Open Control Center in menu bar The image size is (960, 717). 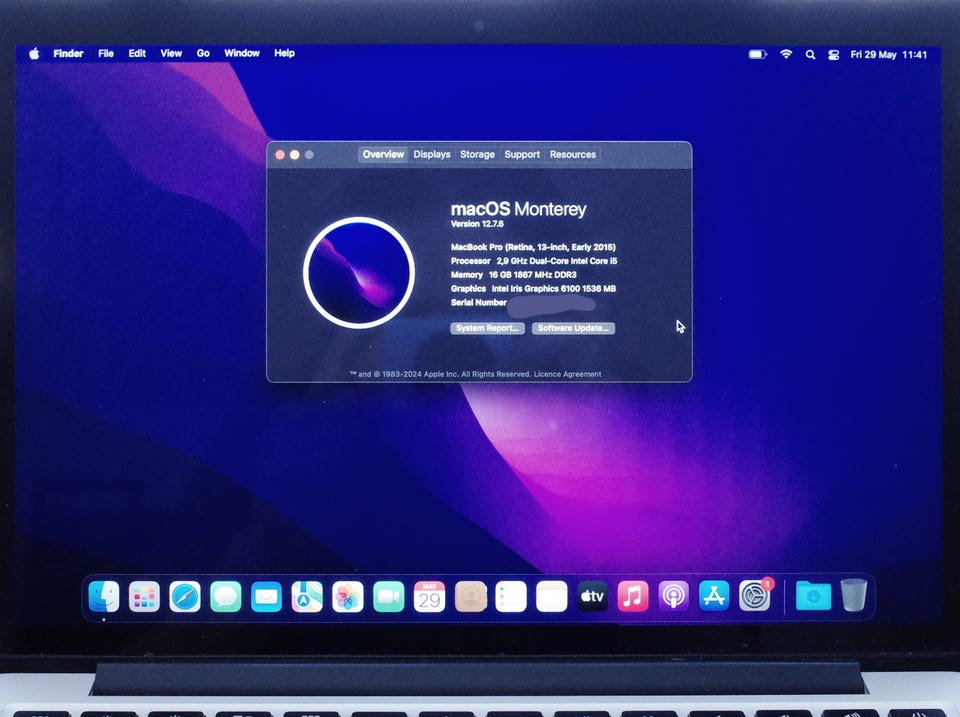tap(833, 54)
